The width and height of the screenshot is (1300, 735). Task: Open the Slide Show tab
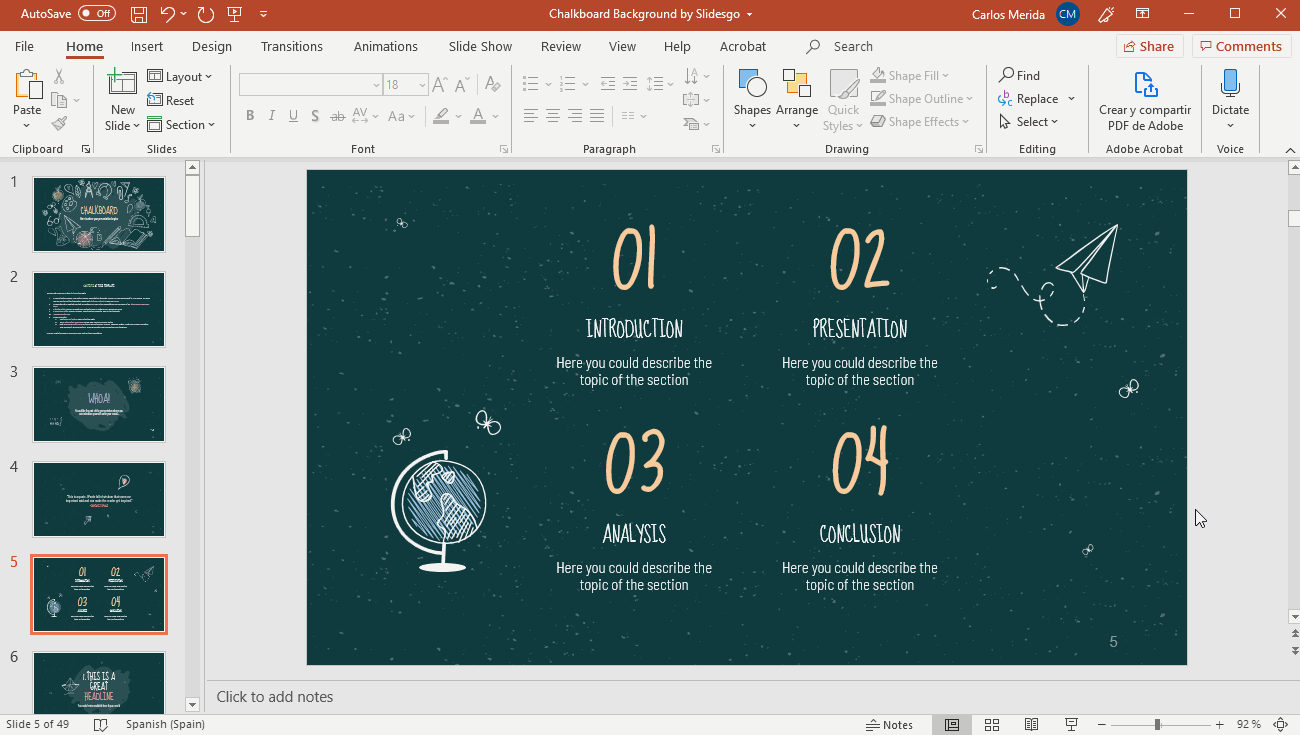[x=480, y=46]
